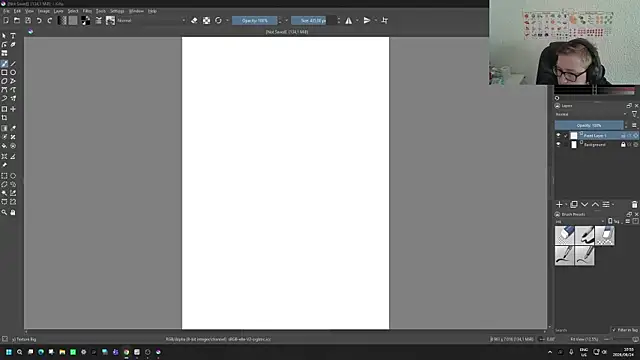
Task: Expand vertical mirror options arrow
Action: point(376,20)
